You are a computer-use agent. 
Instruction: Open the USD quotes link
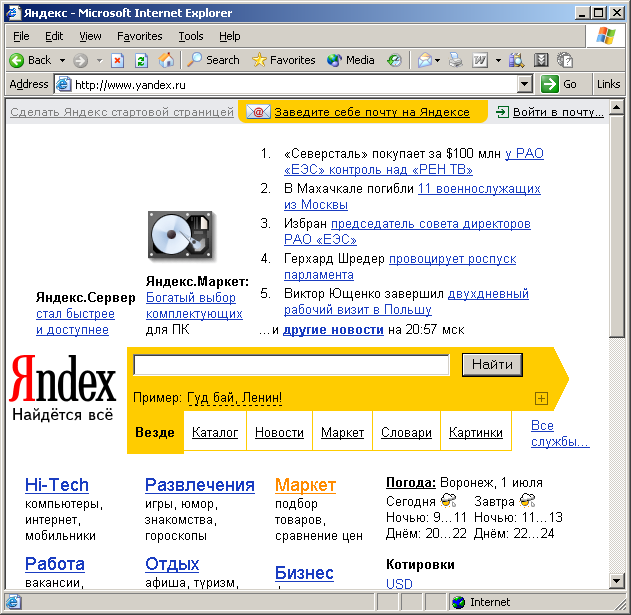399,584
